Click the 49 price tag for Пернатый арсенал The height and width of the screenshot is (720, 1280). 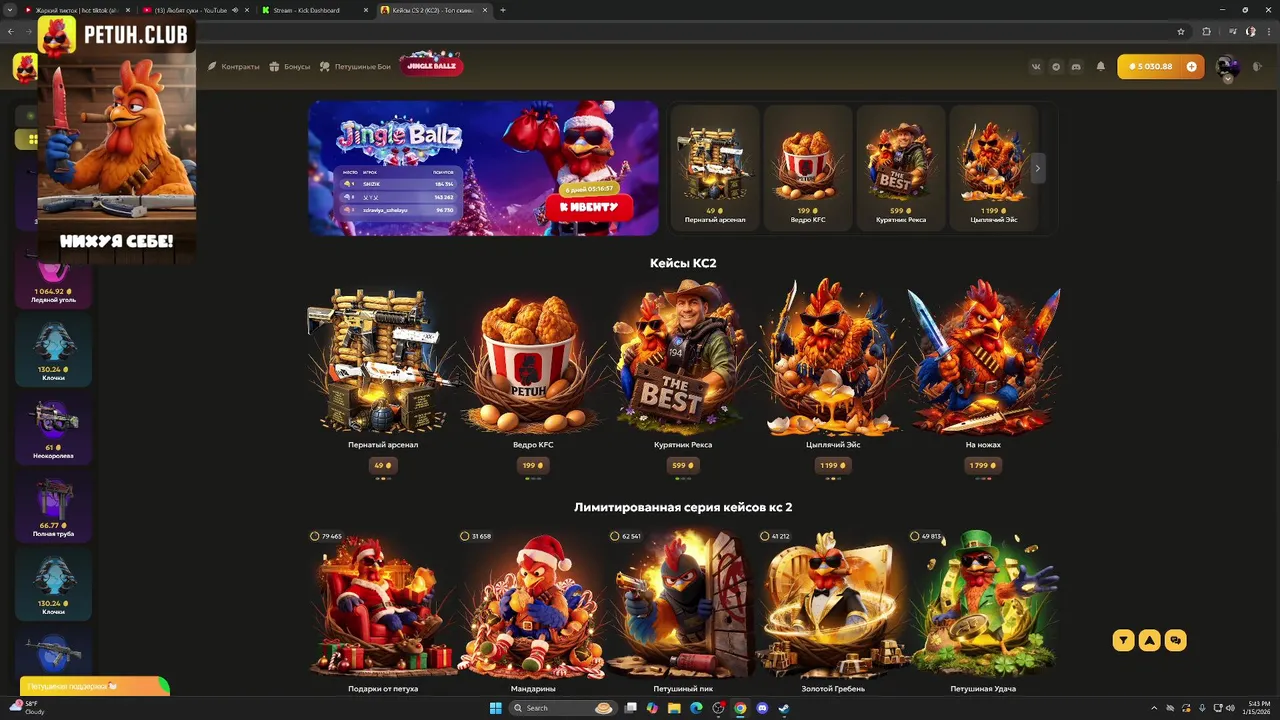pyautogui.click(x=383, y=465)
